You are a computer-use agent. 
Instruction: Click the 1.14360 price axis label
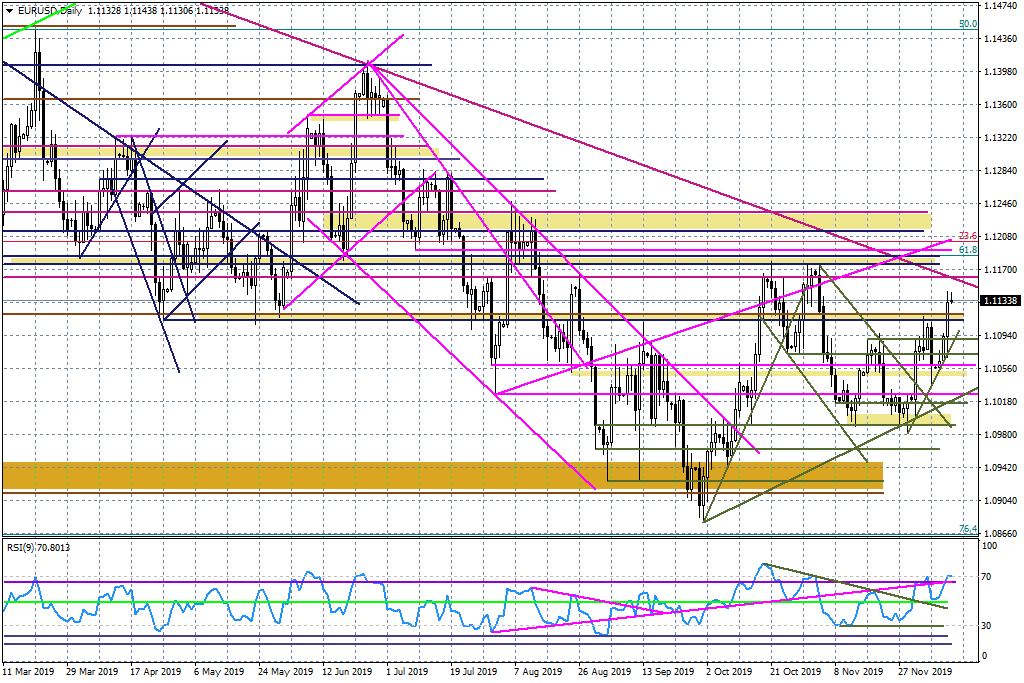pos(1000,39)
